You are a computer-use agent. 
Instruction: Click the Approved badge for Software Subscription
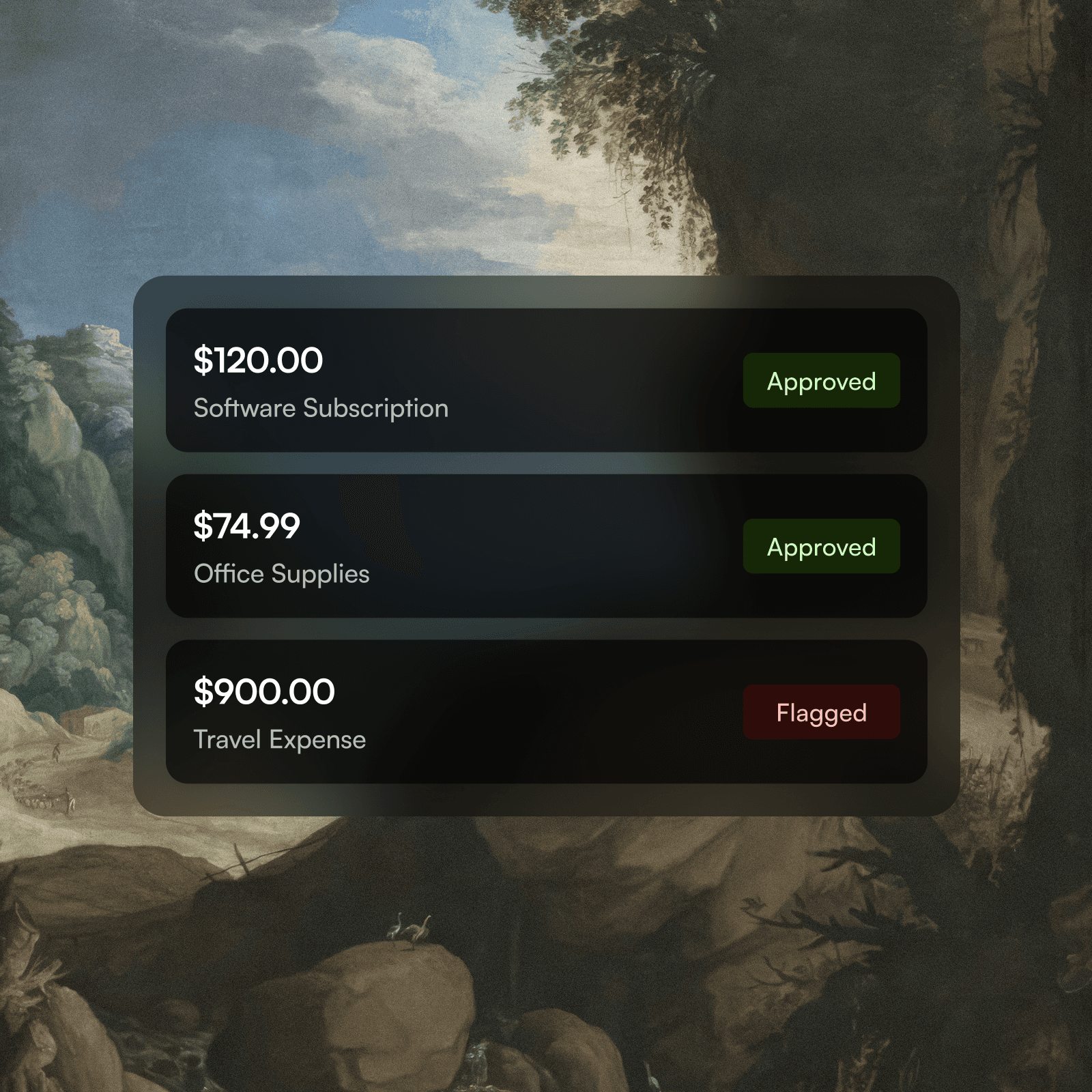coord(821,380)
